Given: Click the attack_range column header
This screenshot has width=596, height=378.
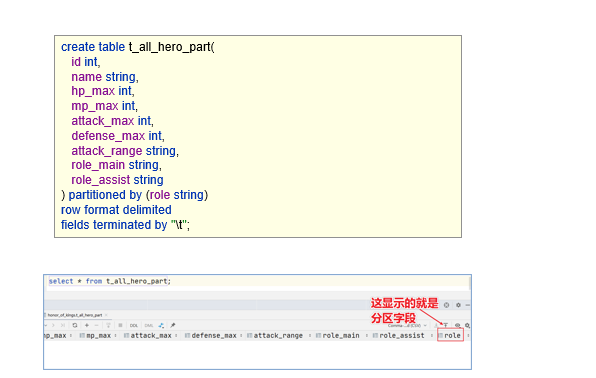Looking at the screenshot, I should pos(275,335).
